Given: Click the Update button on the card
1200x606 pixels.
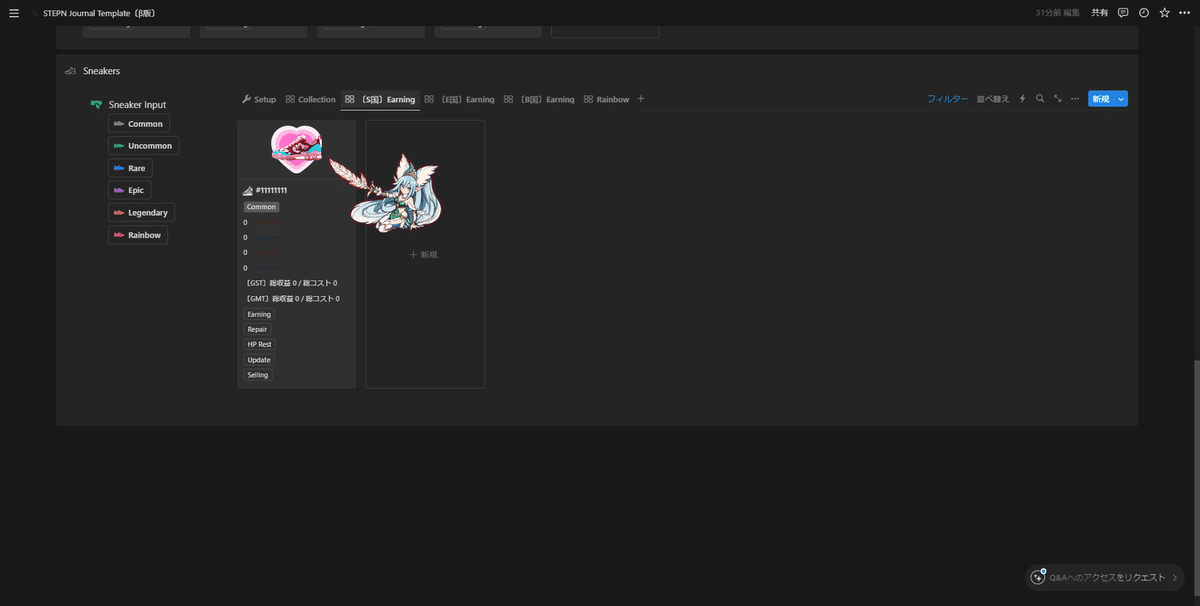Looking at the screenshot, I should pos(259,360).
